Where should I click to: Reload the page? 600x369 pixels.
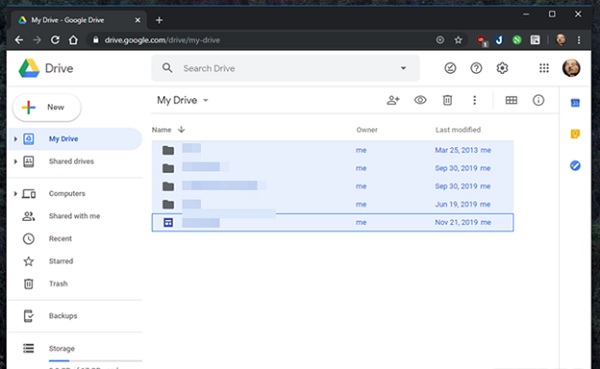pyautogui.click(x=55, y=40)
